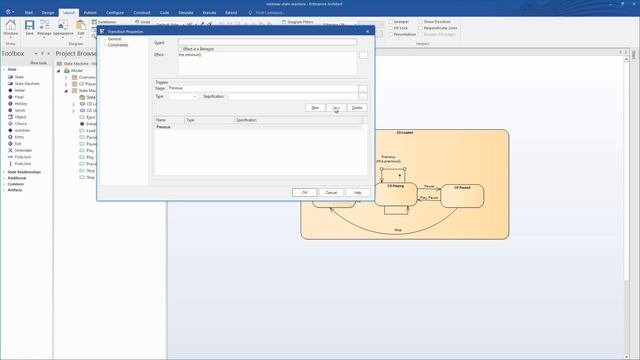The image size is (640, 360).
Task: Confirm the dialog with OK
Action: (x=304, y=193)
